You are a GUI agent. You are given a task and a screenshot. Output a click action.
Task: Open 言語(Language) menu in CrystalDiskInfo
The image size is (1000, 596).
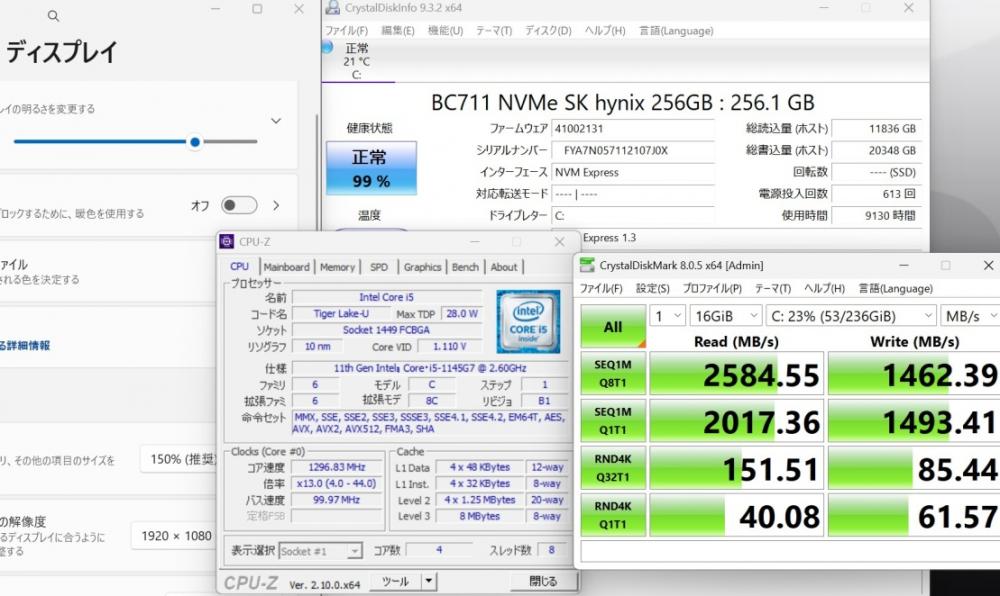[676, 31]
